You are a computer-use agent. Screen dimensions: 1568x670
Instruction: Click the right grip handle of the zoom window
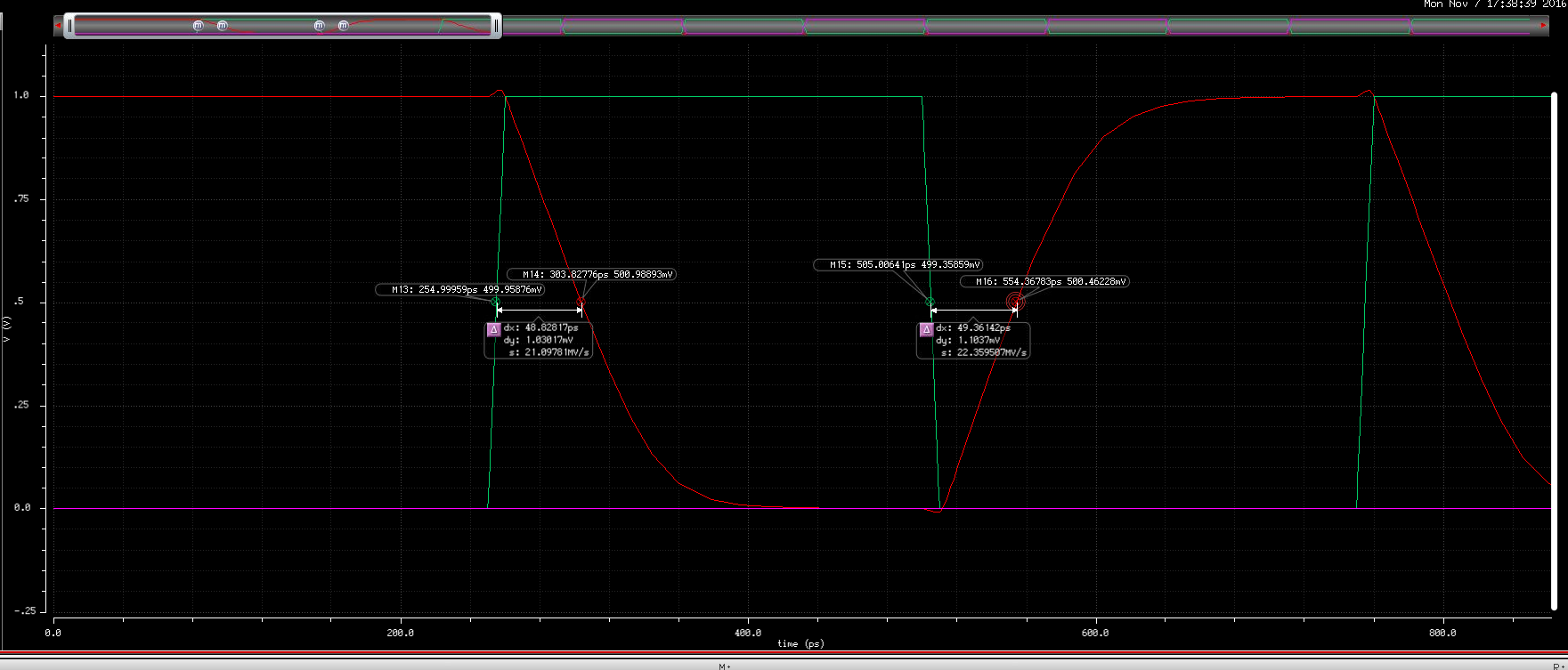click(496, 26)
